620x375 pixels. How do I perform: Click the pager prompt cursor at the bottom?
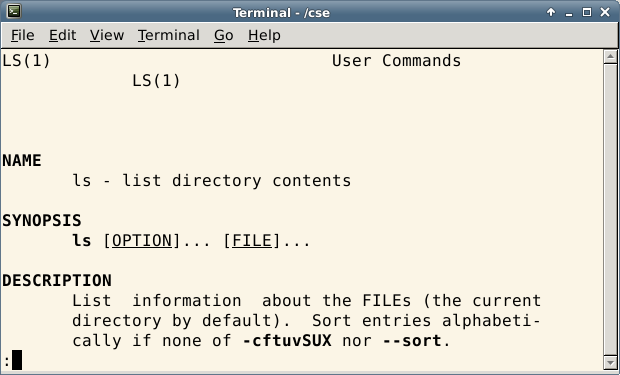pyautogui.click(x=17, y=360)
